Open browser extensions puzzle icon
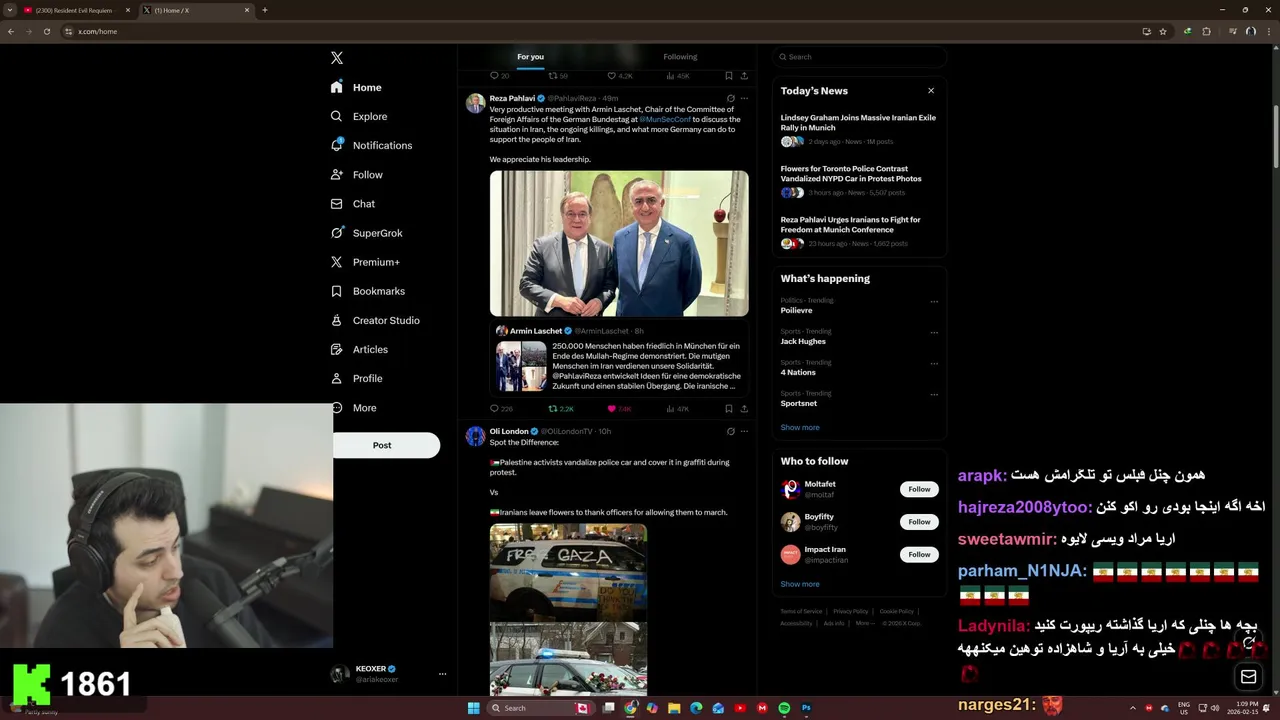 pyautogui.click(x=1206, y=31)
